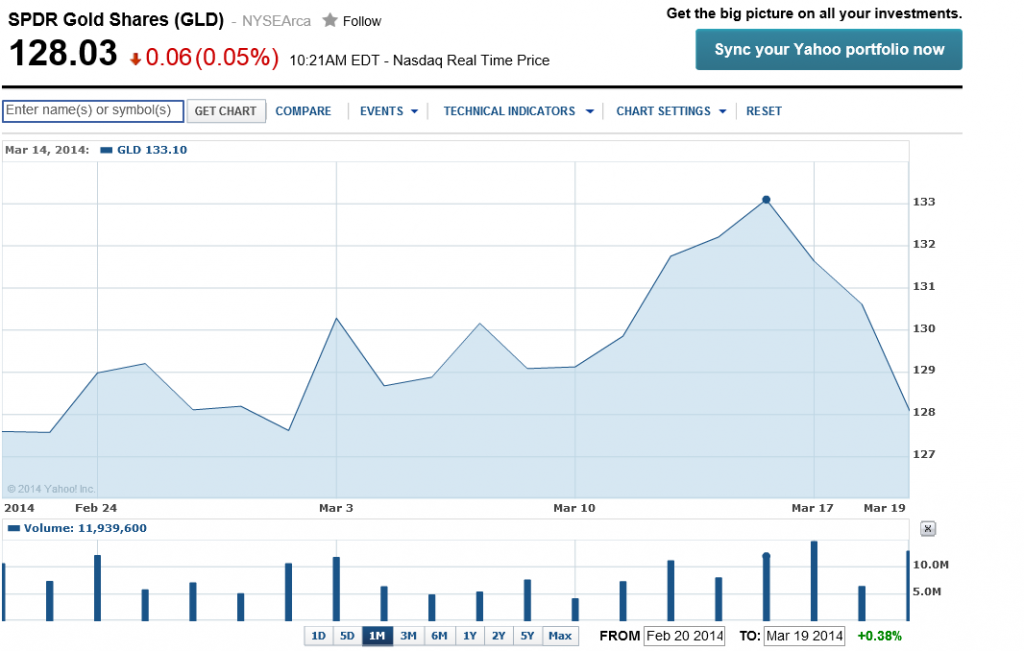Click SPDR Gold Shares (GLD) title
This screenshot has height=651, width=1024.
116,19
